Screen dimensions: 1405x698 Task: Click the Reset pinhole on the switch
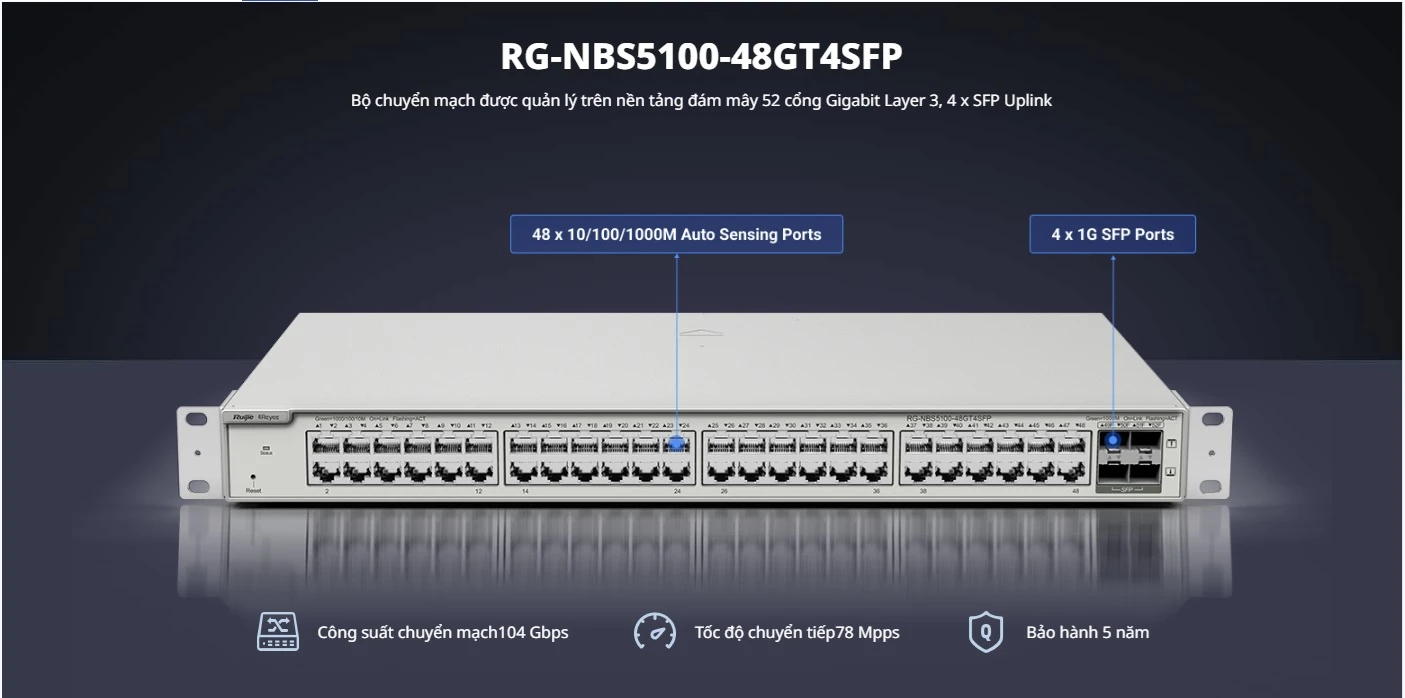[253, 478]
